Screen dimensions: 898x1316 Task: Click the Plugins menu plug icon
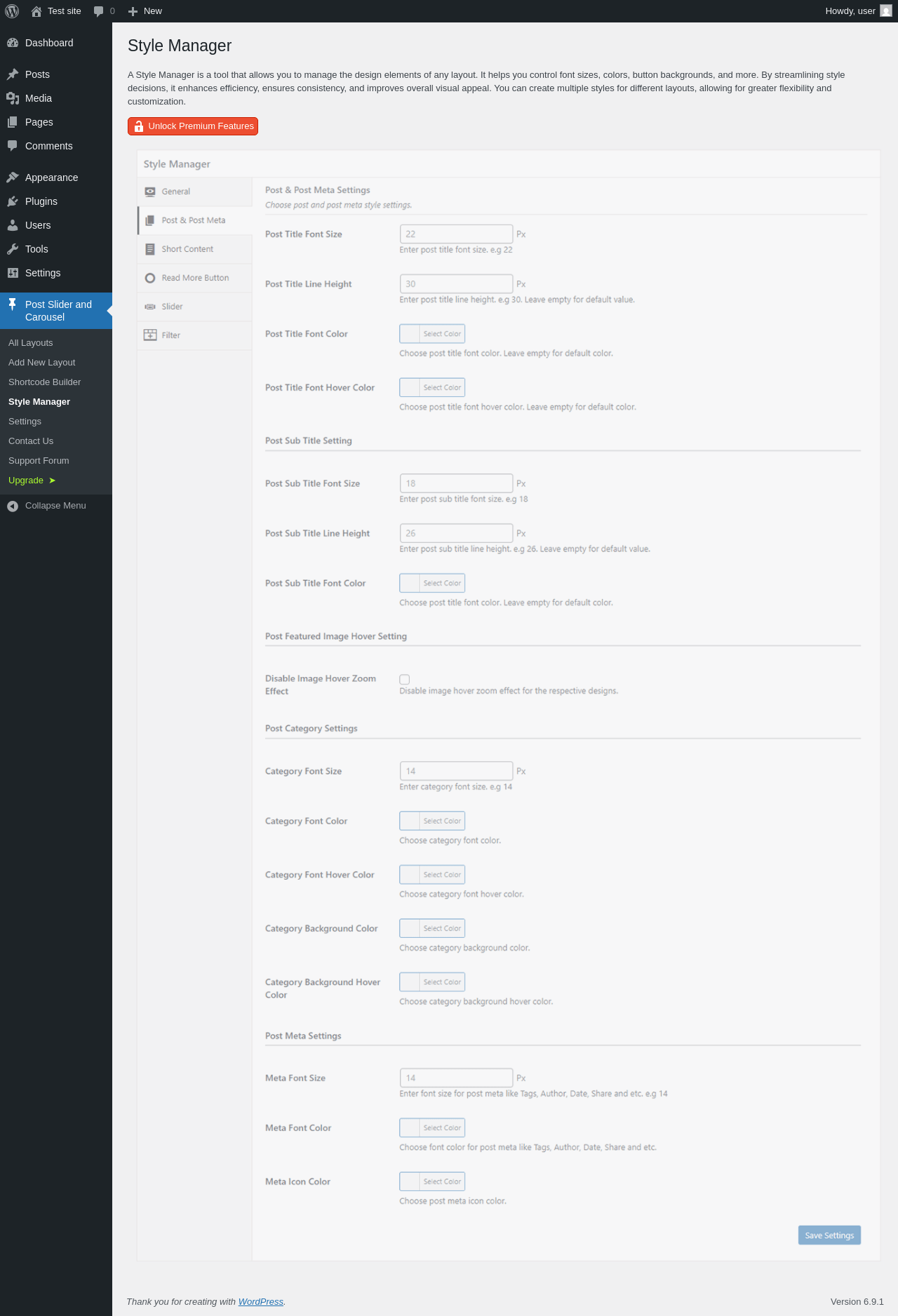pyautogui.click(x=13, y=201)
